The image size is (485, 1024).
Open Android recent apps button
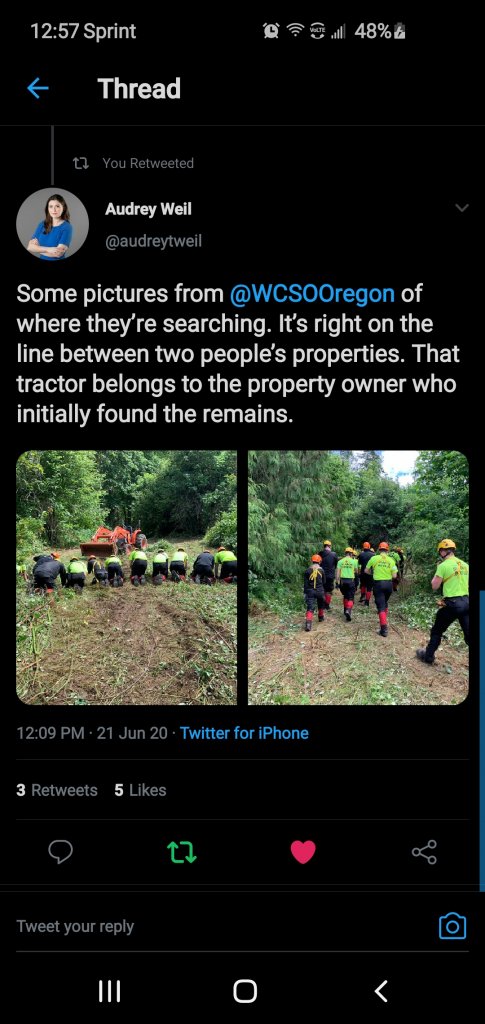pyautogui.click(x=109, y=991)
